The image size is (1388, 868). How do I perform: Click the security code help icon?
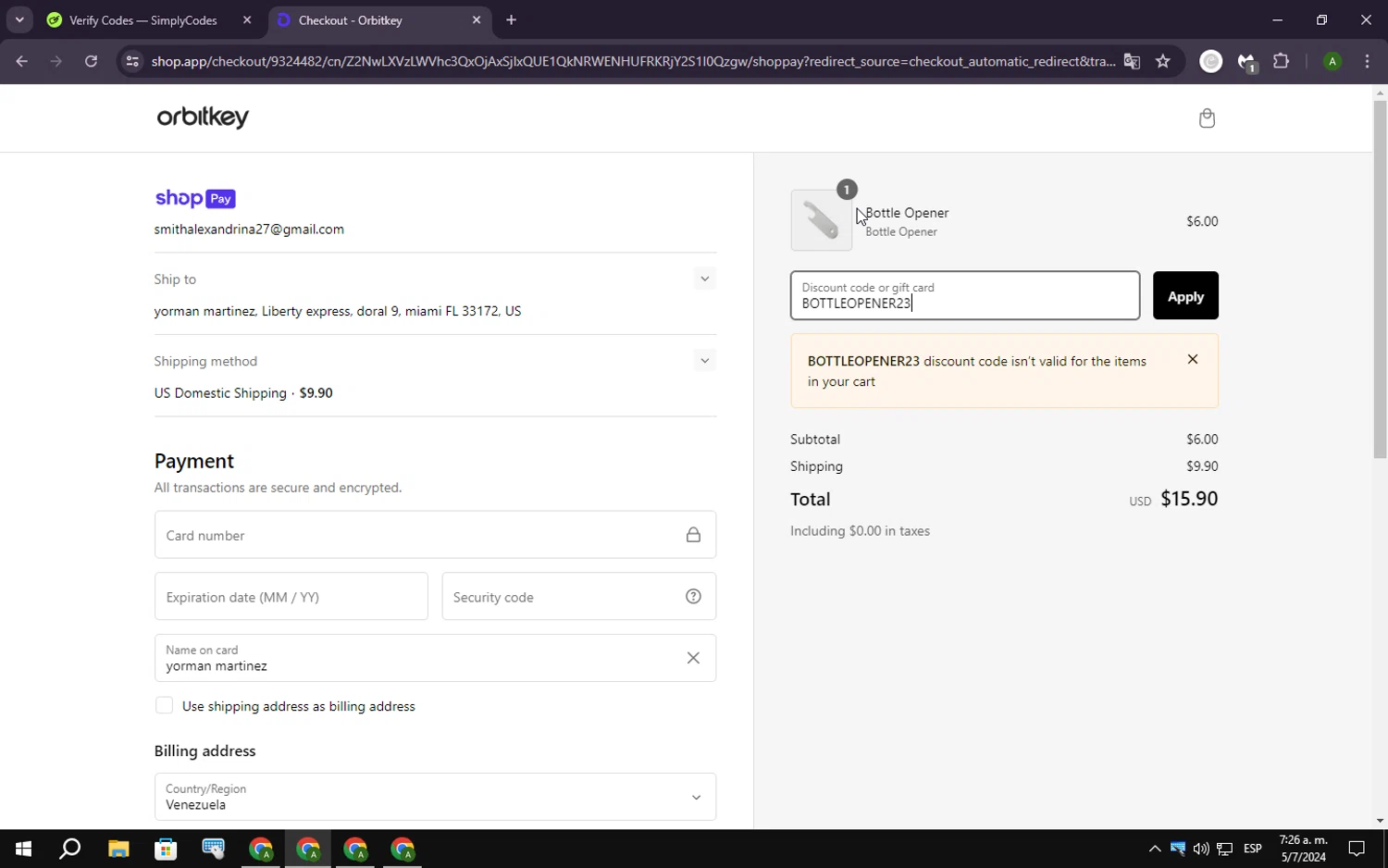tap(693, 597)
